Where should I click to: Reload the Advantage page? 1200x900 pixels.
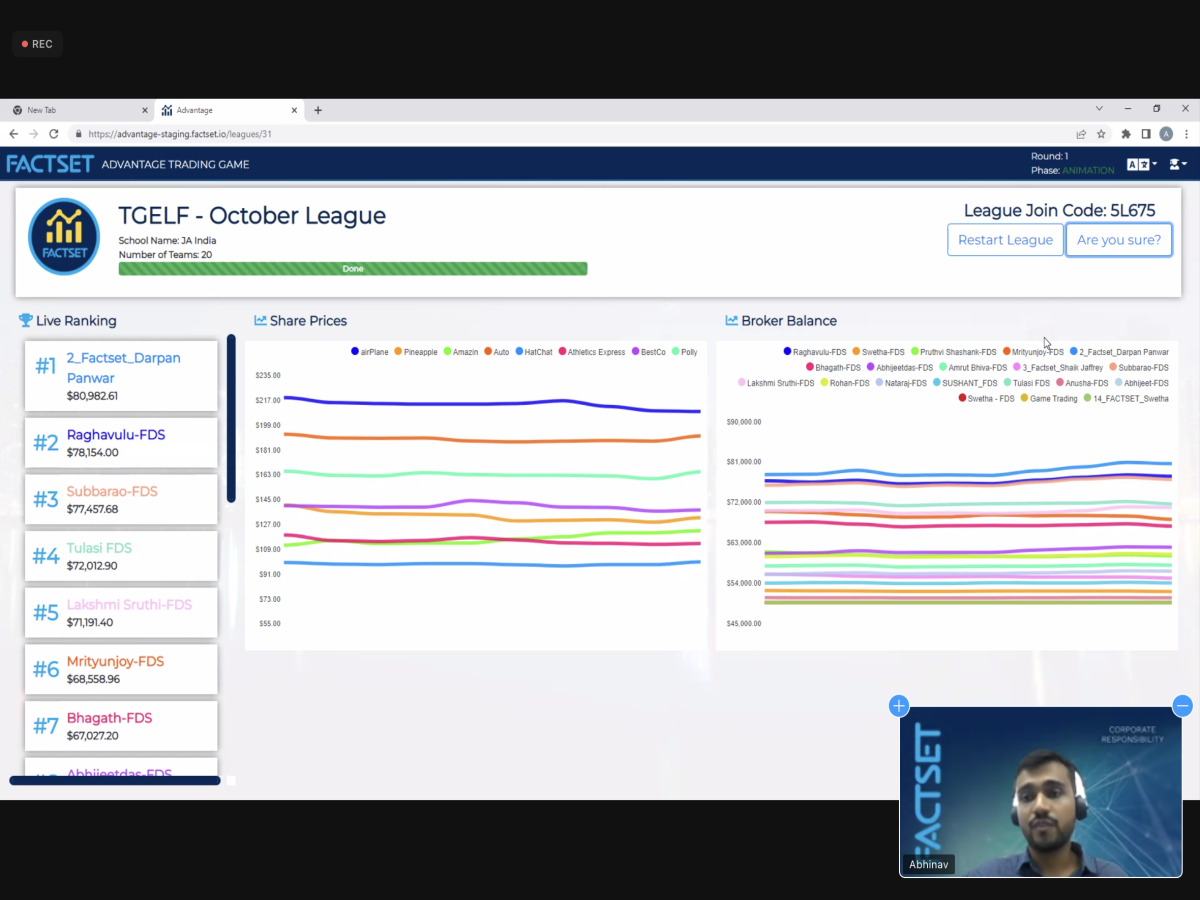[x=53, y=134]
